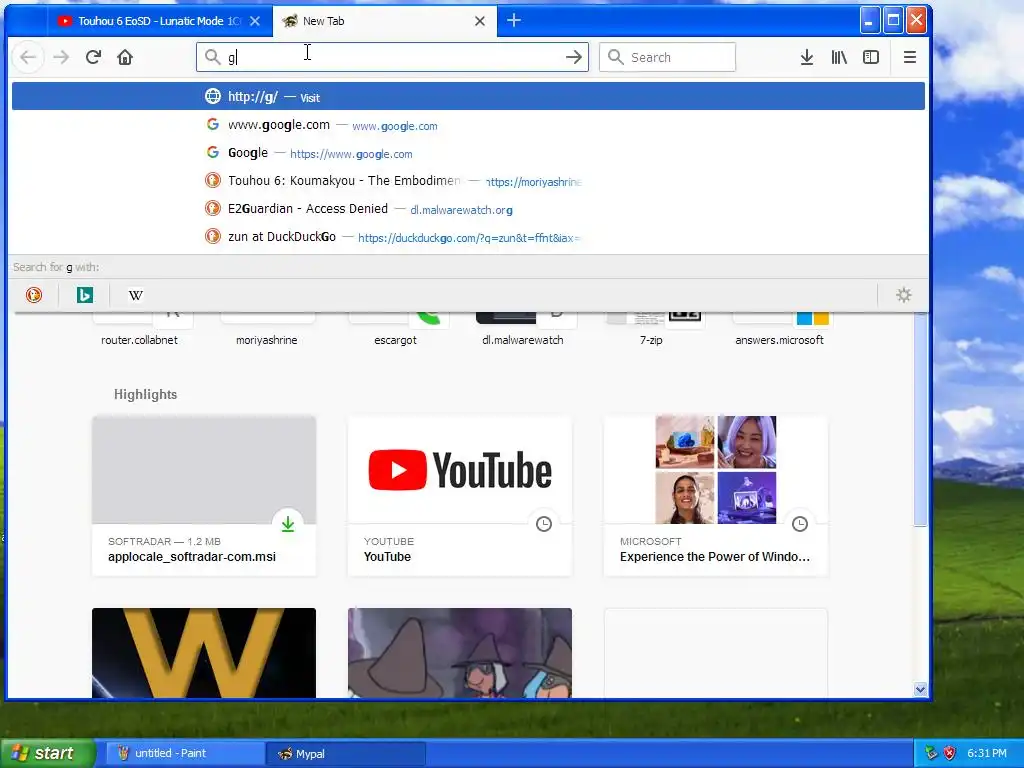
Task: Toggle the sidebar icon
Action: (871, 57)
